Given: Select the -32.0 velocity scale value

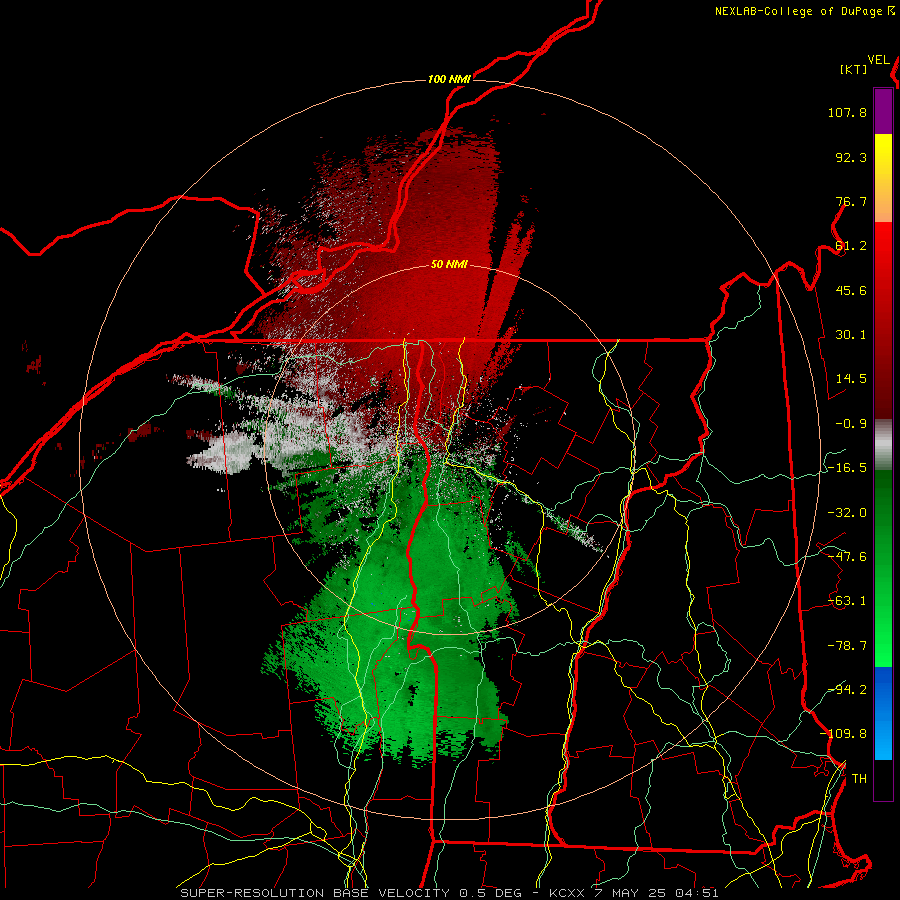Looking at the screenshot, I should 847,513.
